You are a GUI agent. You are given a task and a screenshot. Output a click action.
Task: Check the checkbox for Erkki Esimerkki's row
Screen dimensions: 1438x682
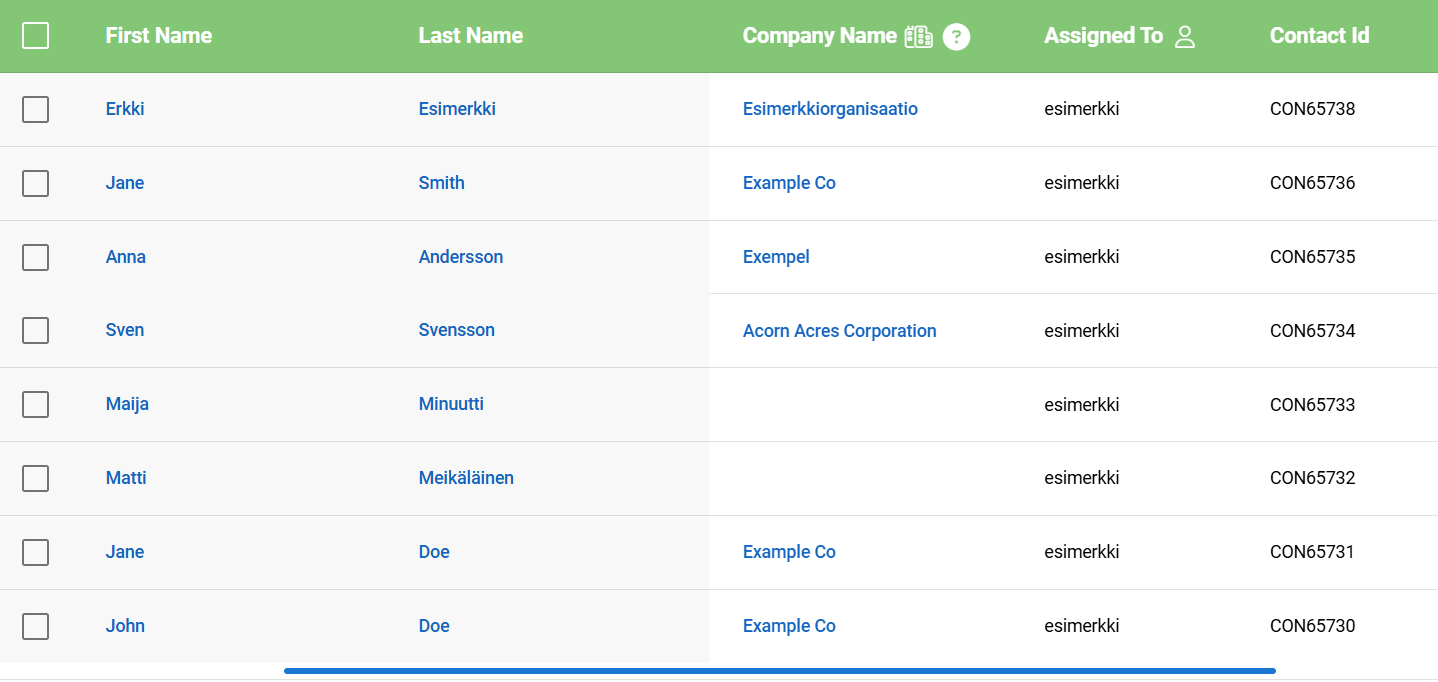(x=35, y=109)
